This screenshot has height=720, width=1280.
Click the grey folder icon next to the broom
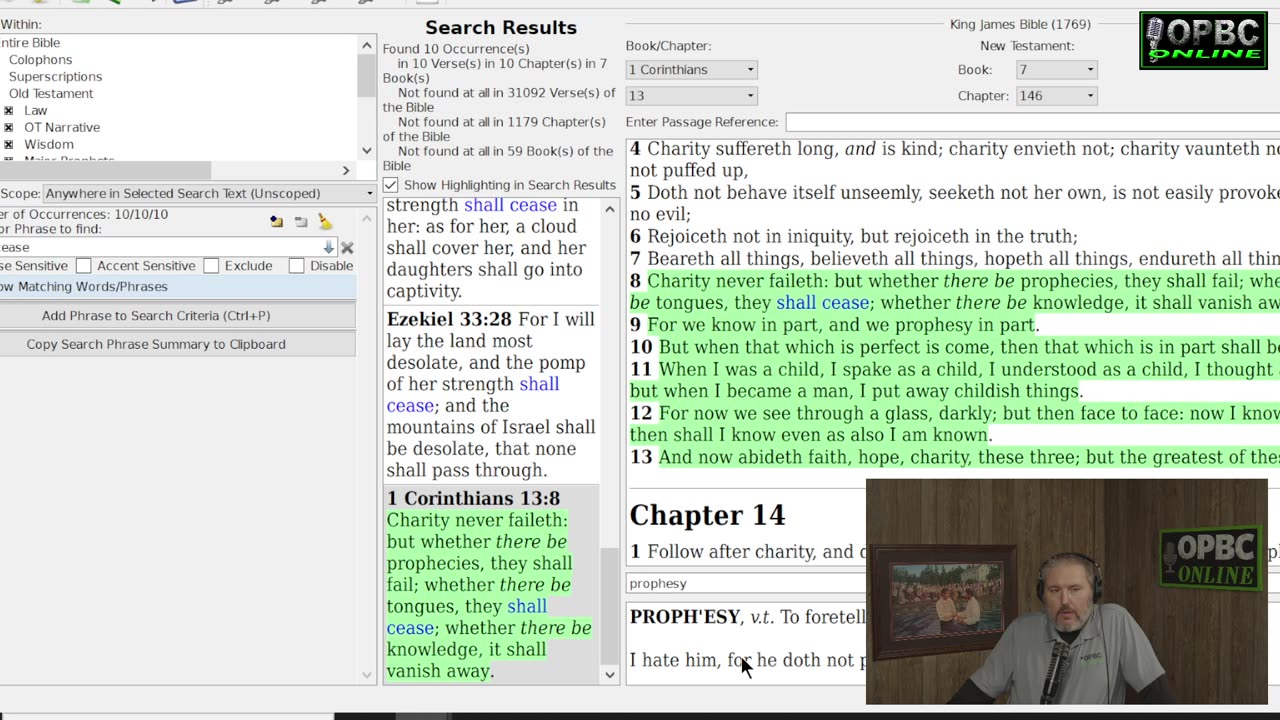point(301,221)
